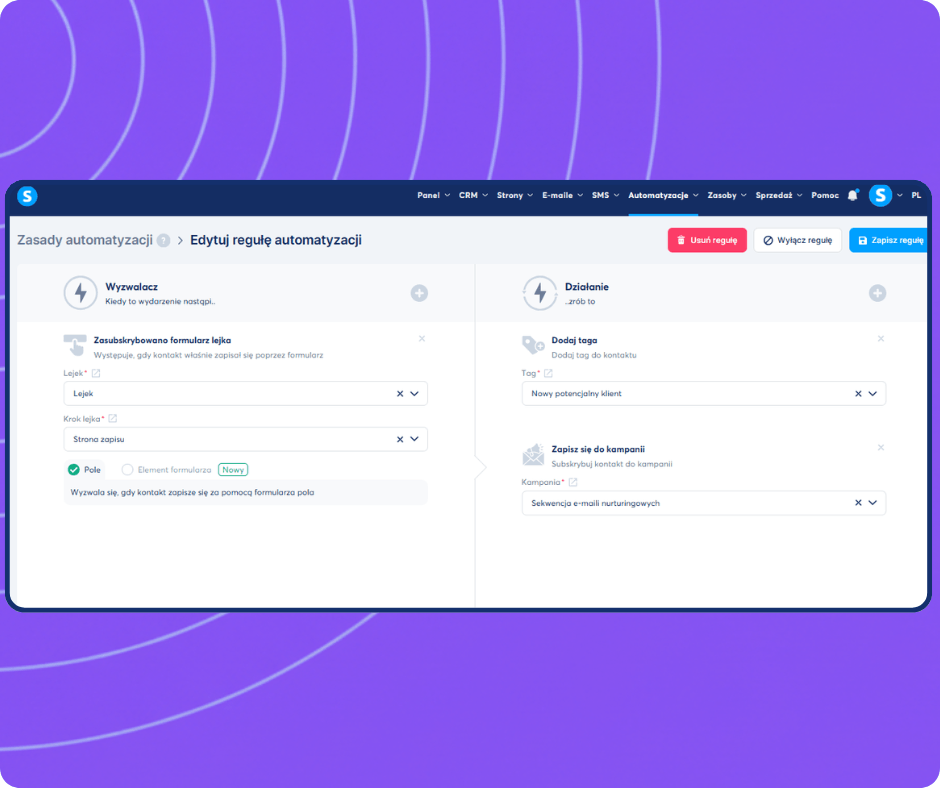Image resolution: width=940 pixels, height=788 pixels.
Task: Clear the Nowy potencjalny klient tag
Action: [x=858, y=393]
